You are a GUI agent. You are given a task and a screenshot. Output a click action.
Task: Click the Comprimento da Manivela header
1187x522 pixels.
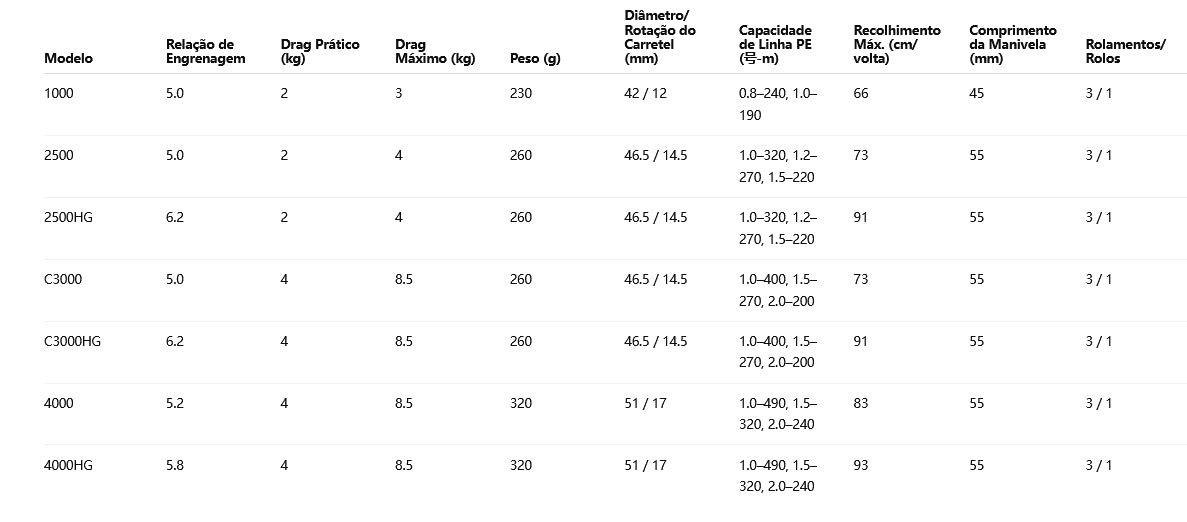pos(1012,44)
